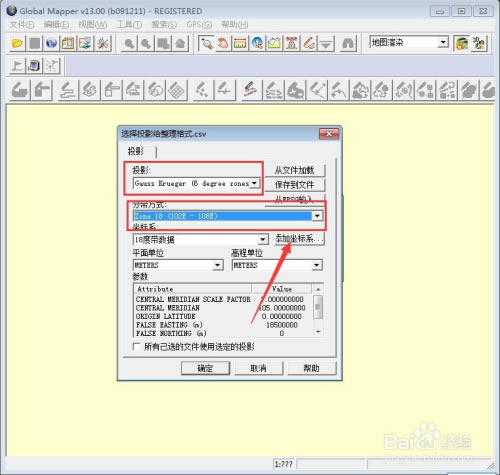The width and height of the screenshot is (500, 475).
Task: Click the parameter list scroll-up arrow
Action: (x=318, y=289)
